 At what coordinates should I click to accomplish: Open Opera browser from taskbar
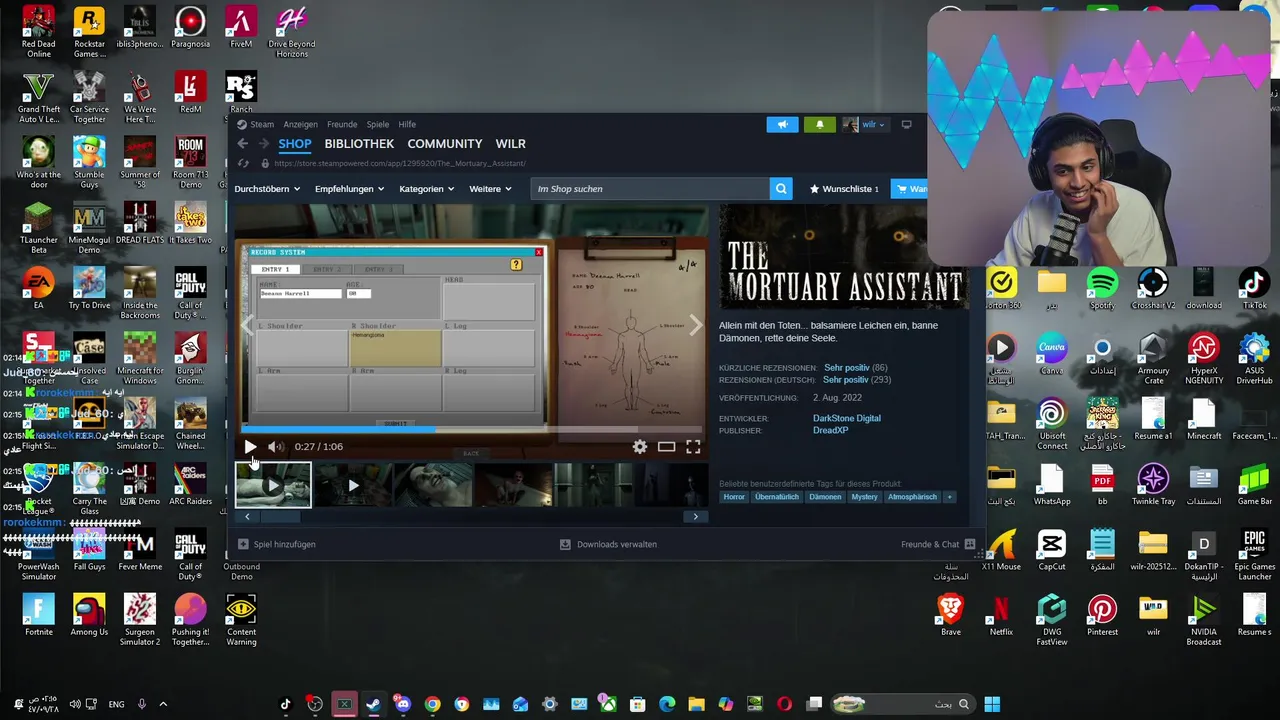point(784,704)
